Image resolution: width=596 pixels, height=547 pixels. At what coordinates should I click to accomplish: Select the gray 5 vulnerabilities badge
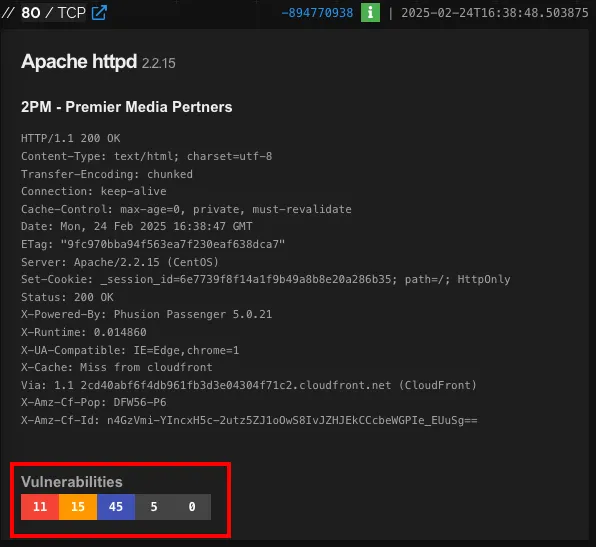[x=154, y=507]
